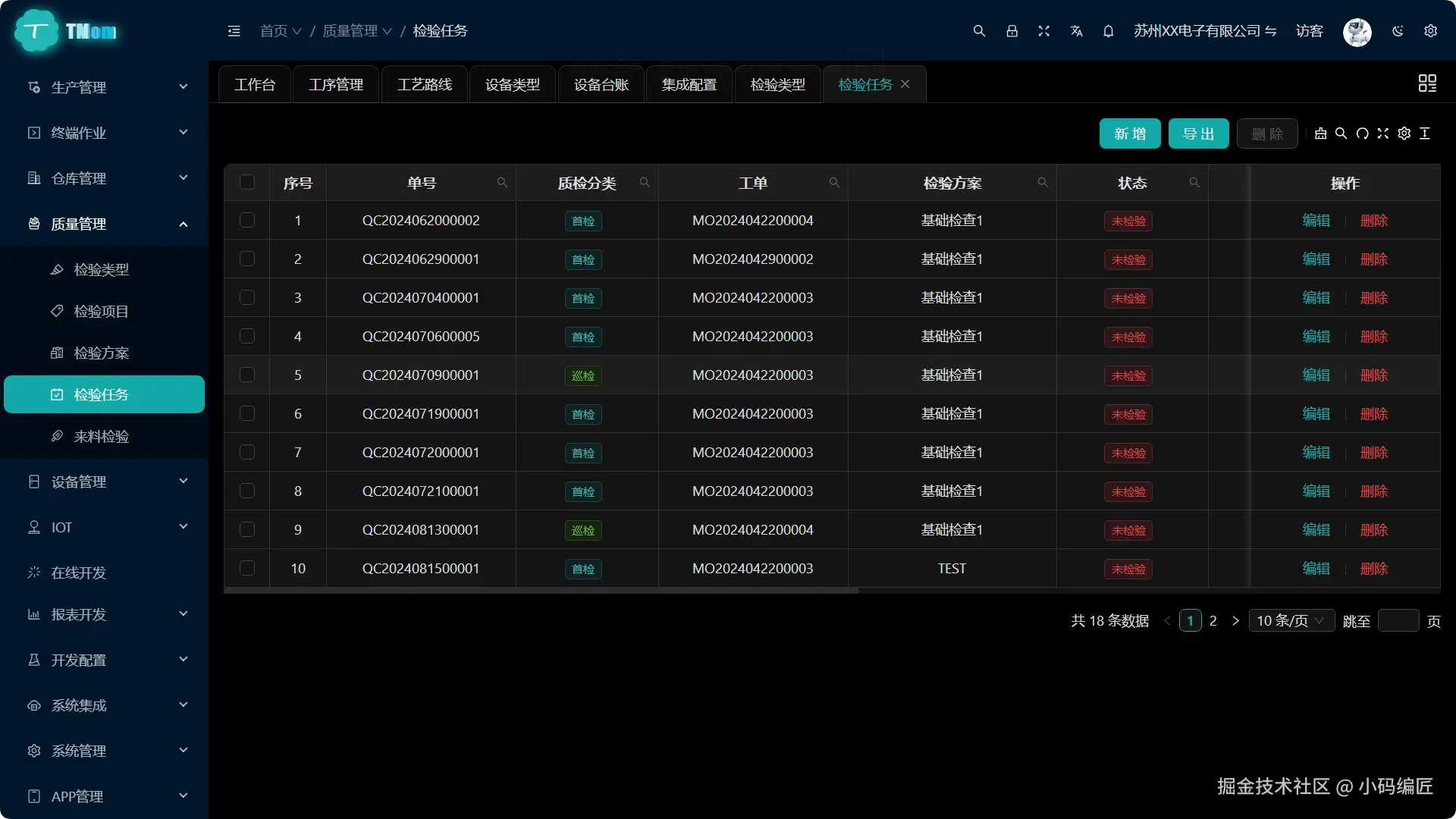The image size is (1456, 819).
Task: Click 编辑 link for row QC2024081500001
Action: pyautogui.click(x=1316, y=569)
